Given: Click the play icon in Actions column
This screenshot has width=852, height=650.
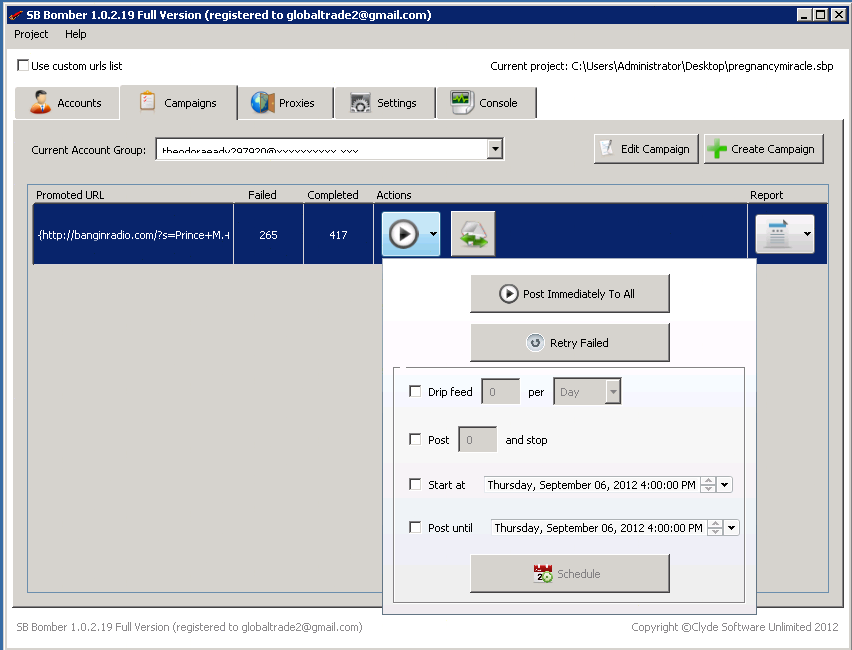Looking at the screenshot, I should pos(403,234).
